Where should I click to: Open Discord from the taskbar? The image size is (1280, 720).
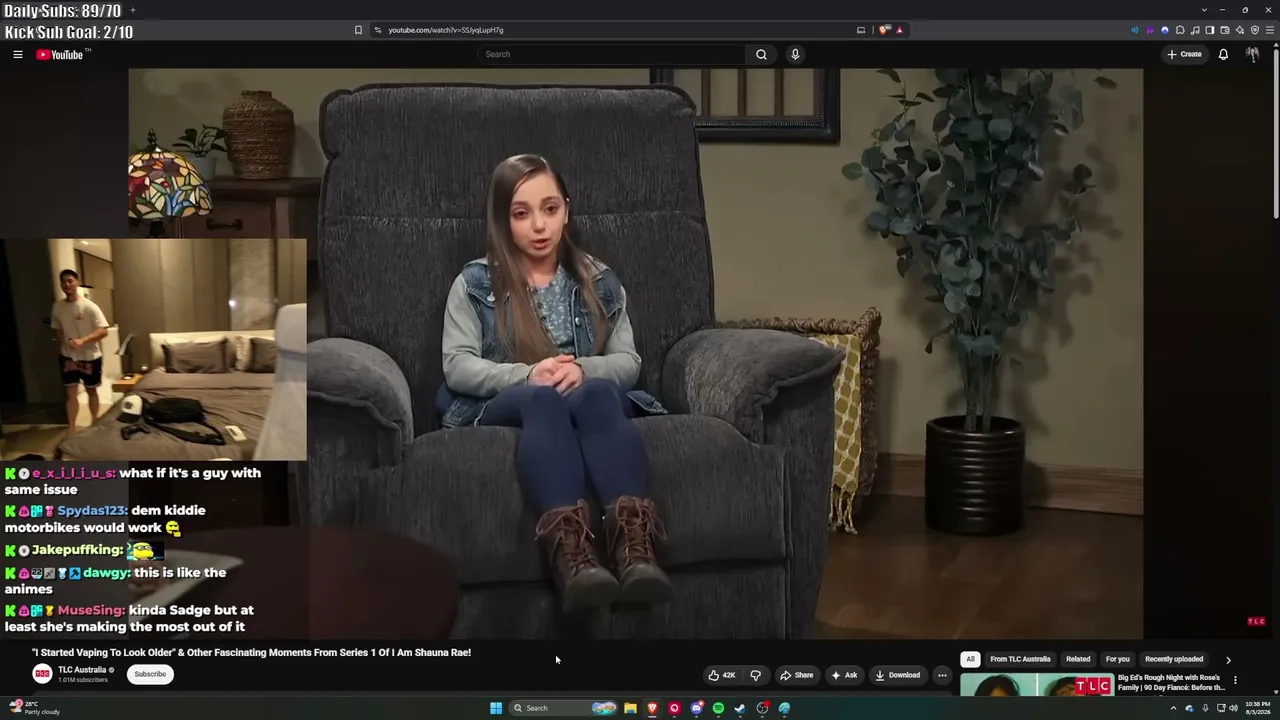tap(697, 708)
